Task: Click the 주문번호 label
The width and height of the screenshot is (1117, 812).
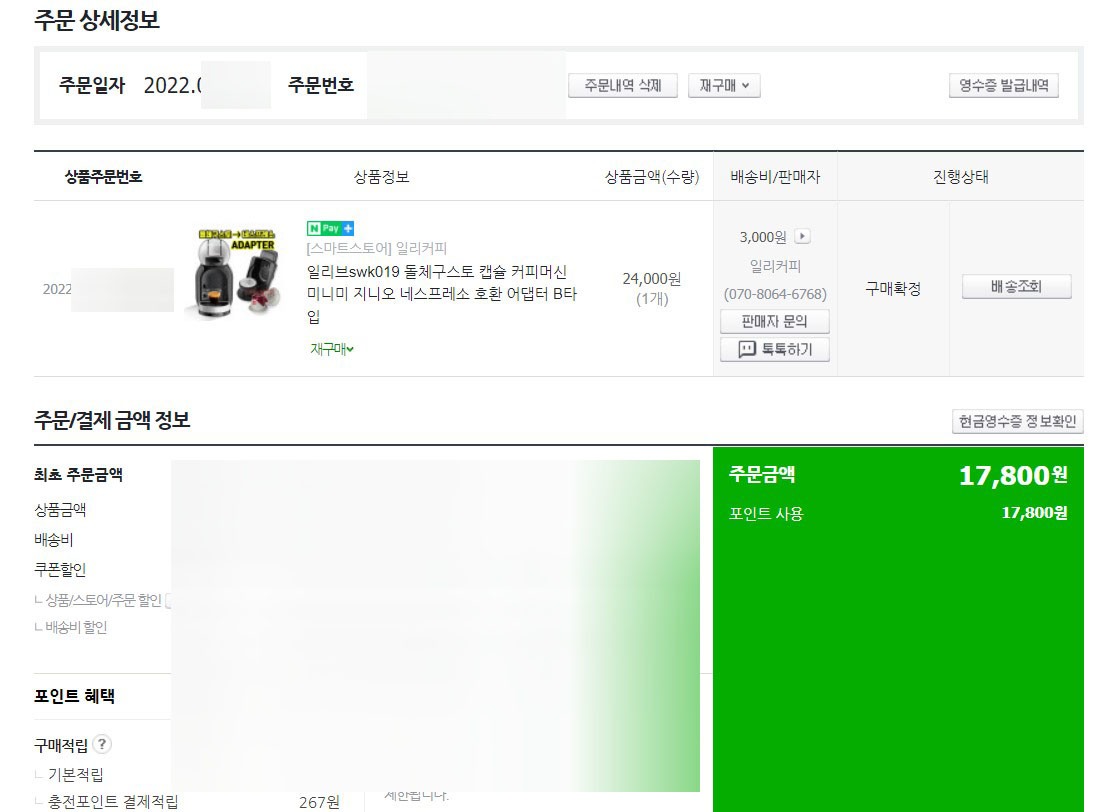Action: click(x=321, y=85)
